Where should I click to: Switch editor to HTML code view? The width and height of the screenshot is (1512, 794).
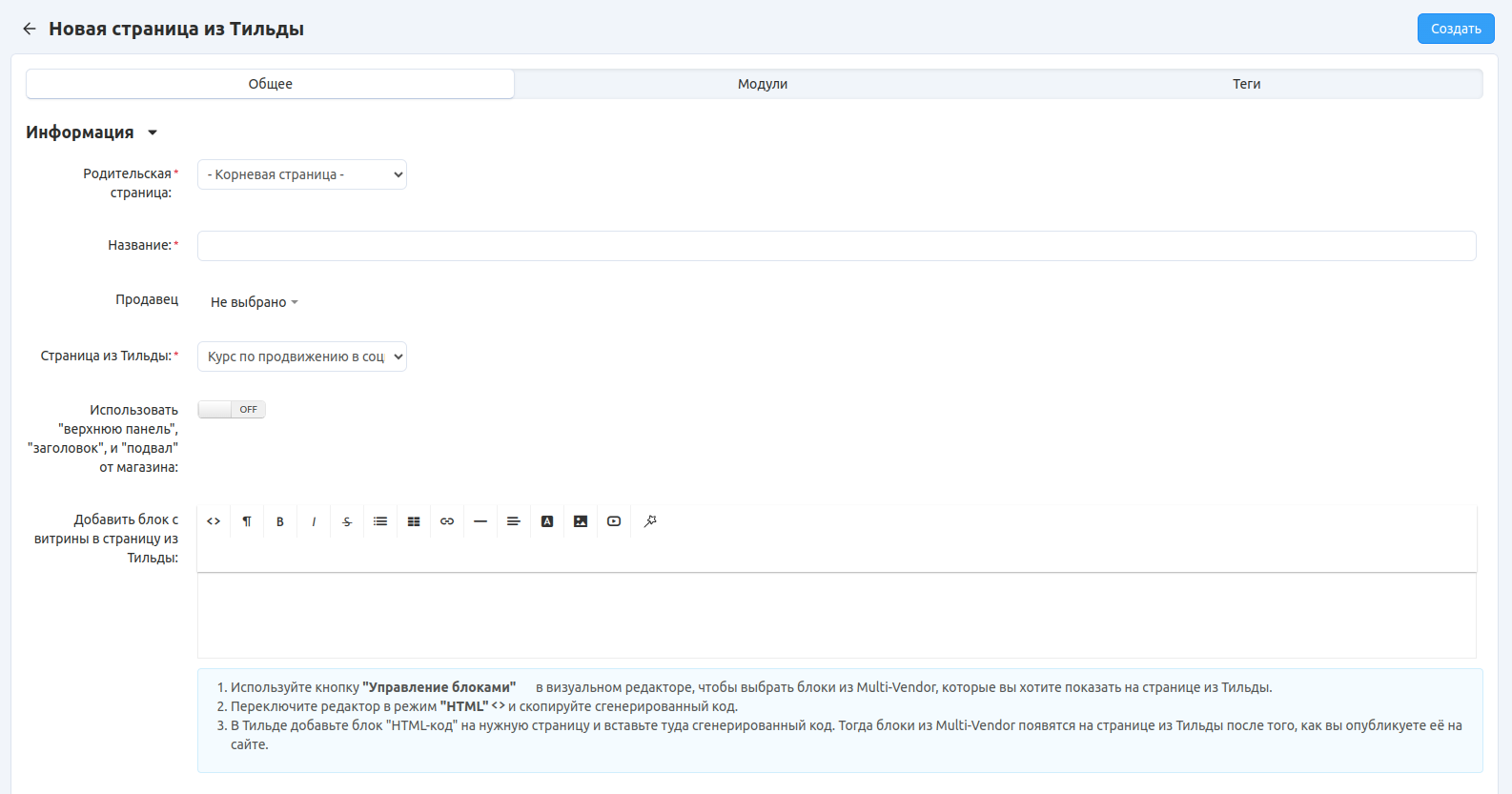(x=214, y=521)
